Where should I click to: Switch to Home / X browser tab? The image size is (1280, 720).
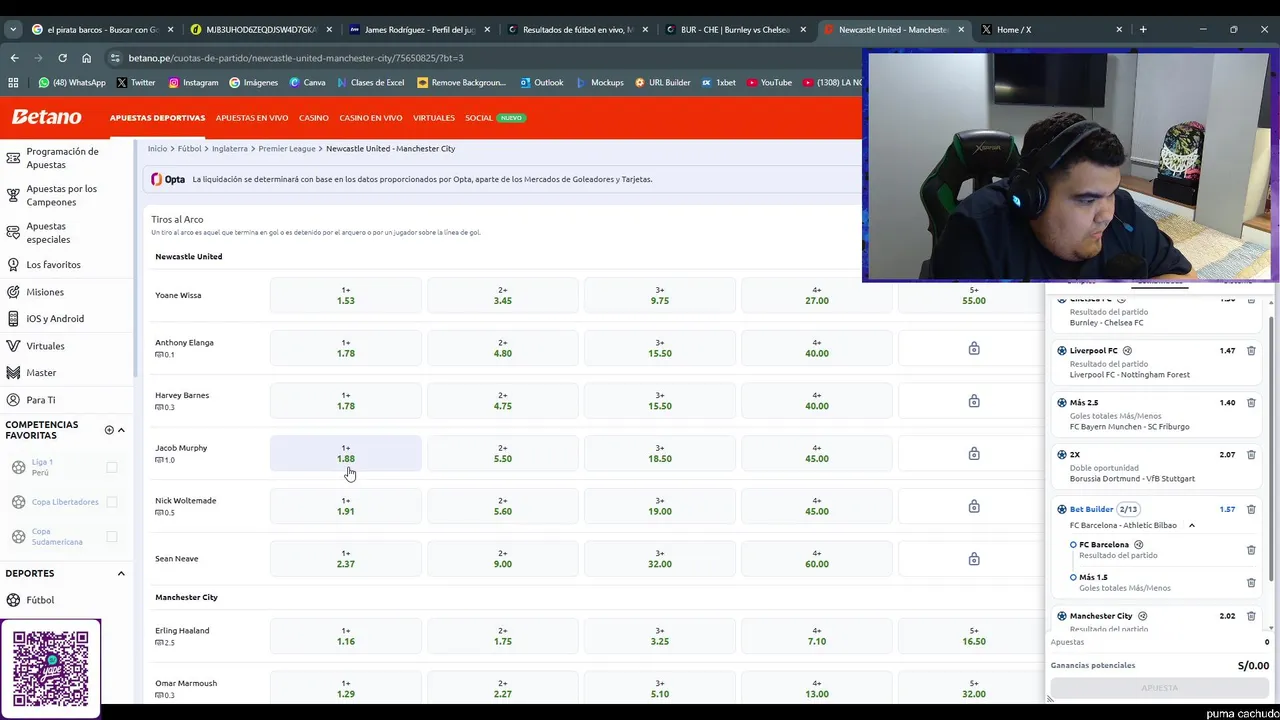coord(1050,29)
